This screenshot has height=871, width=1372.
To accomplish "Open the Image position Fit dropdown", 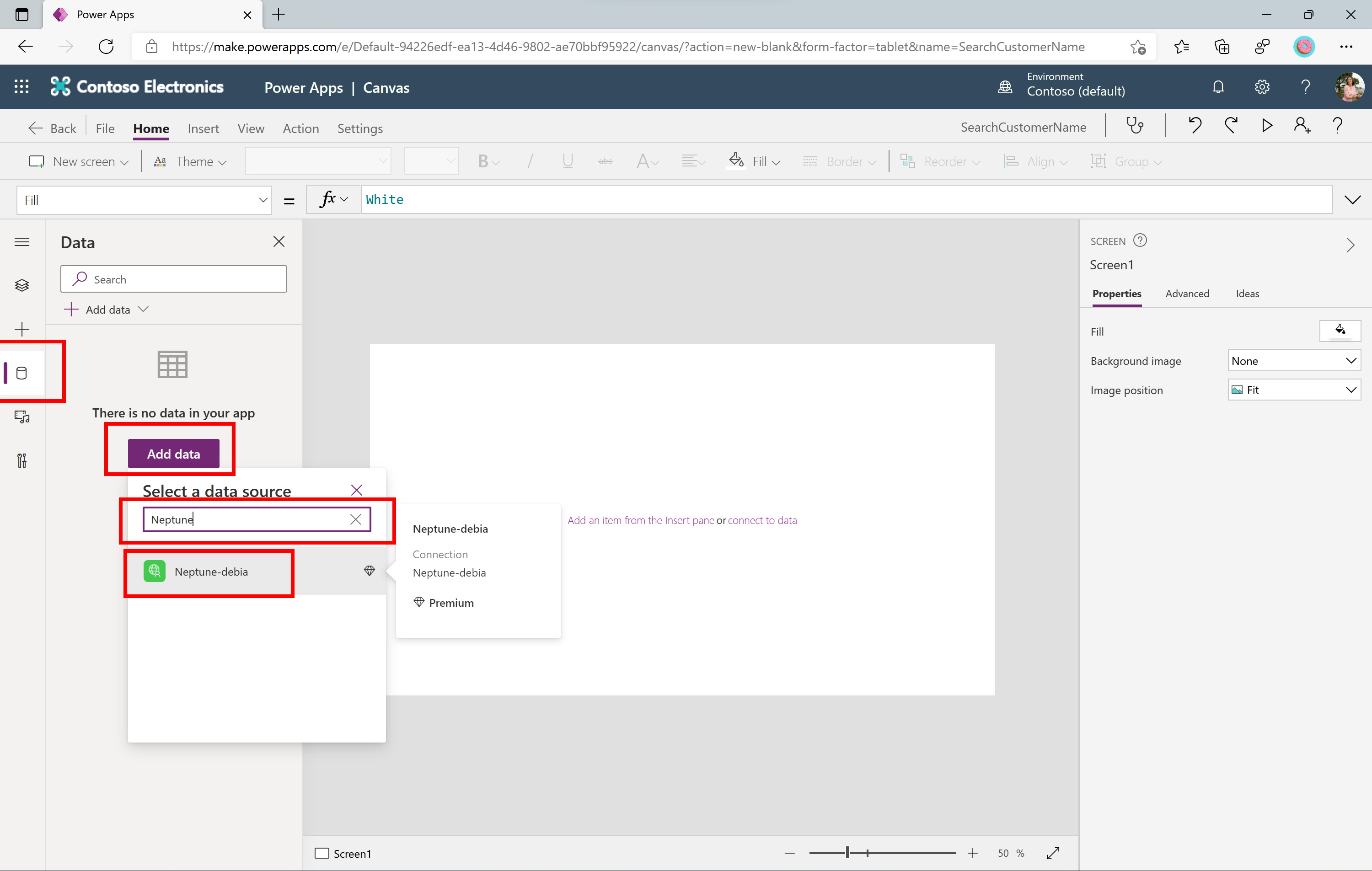I will 1294,390.
